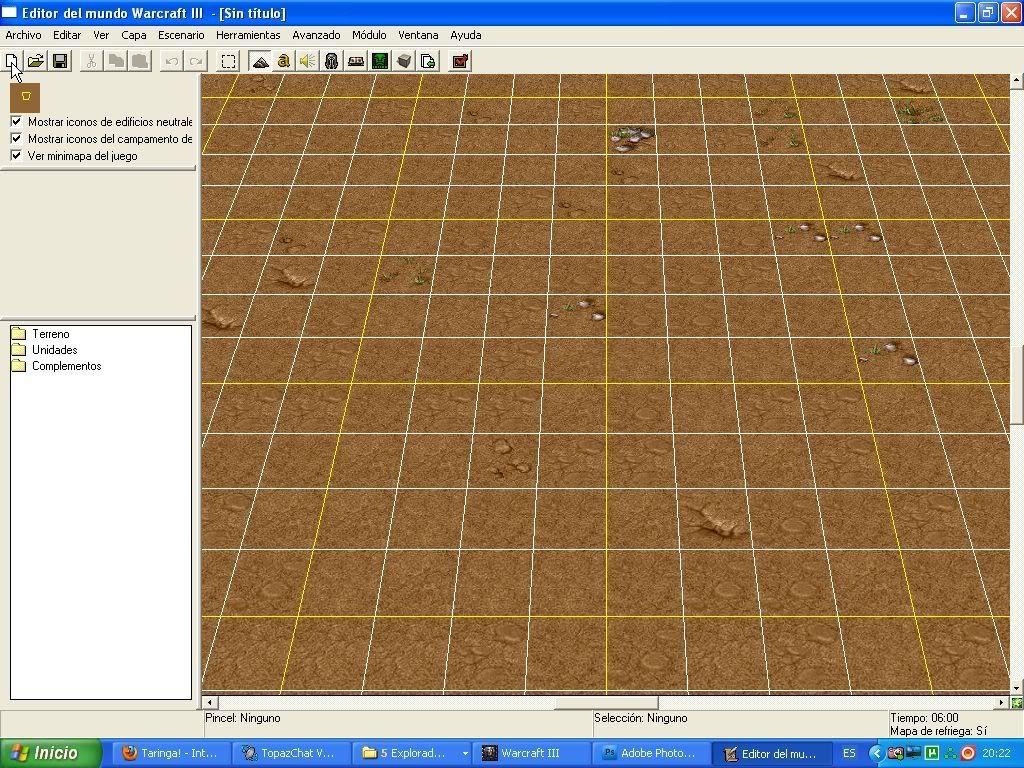Toggle Mostrar iconos del campamento checkbox
This screenshot has width=1024, height=768.
16,138
